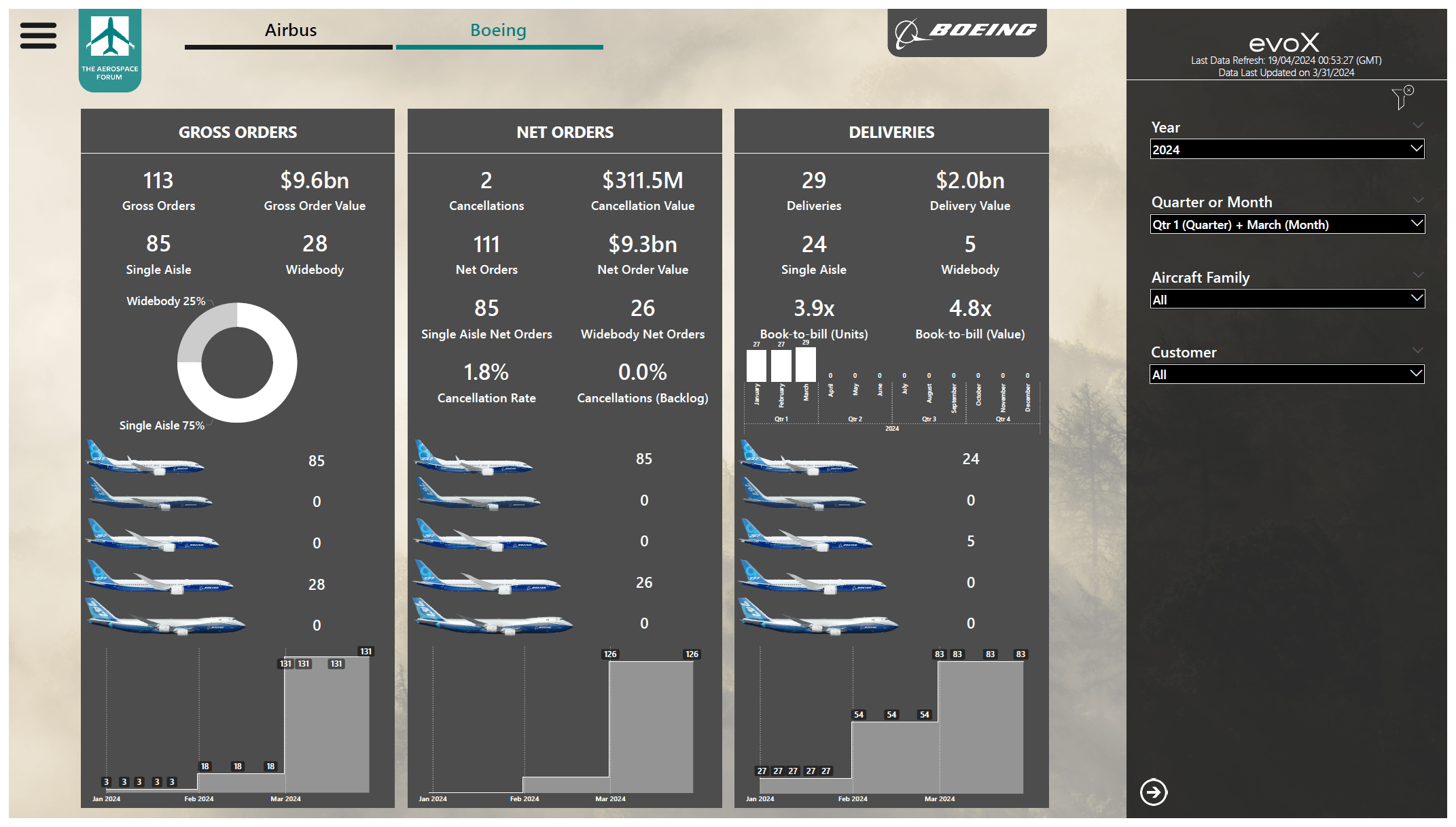Select 737 aircraft image in Deliveries

coord(799,457)
